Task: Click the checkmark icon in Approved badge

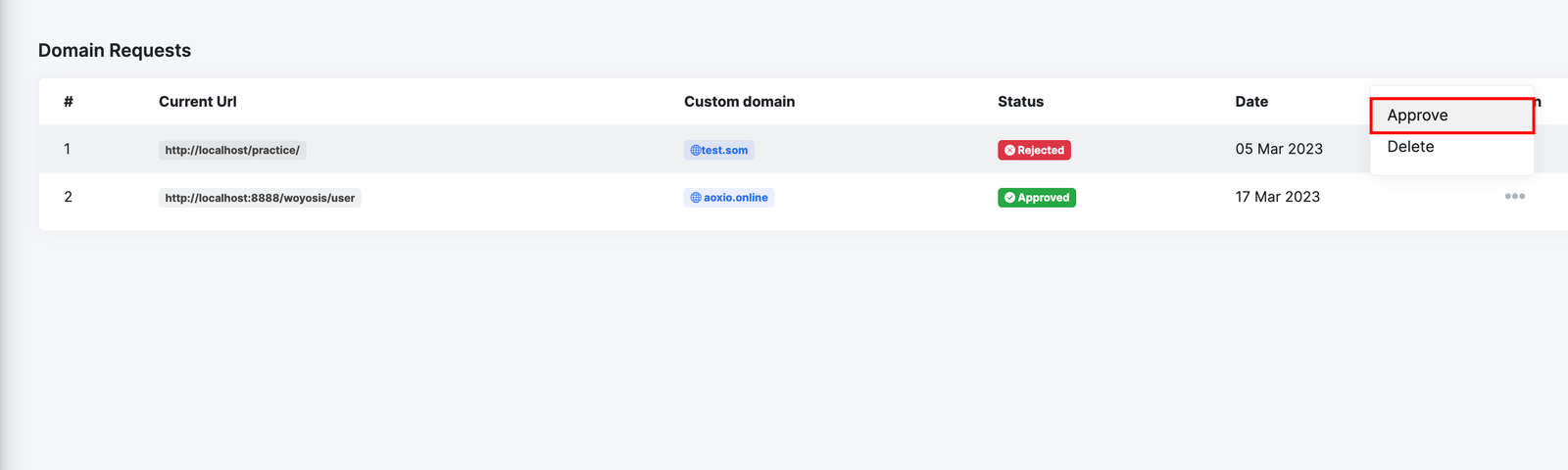Action: [1009, 198]
